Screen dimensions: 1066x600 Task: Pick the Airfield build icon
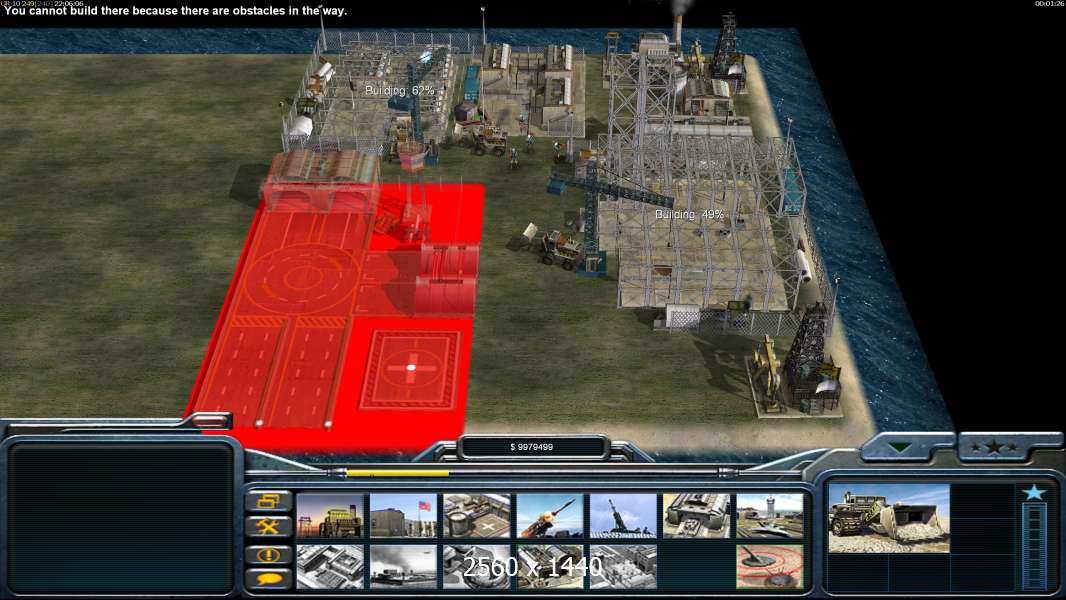pyautogui.click(x=770, y=516)
